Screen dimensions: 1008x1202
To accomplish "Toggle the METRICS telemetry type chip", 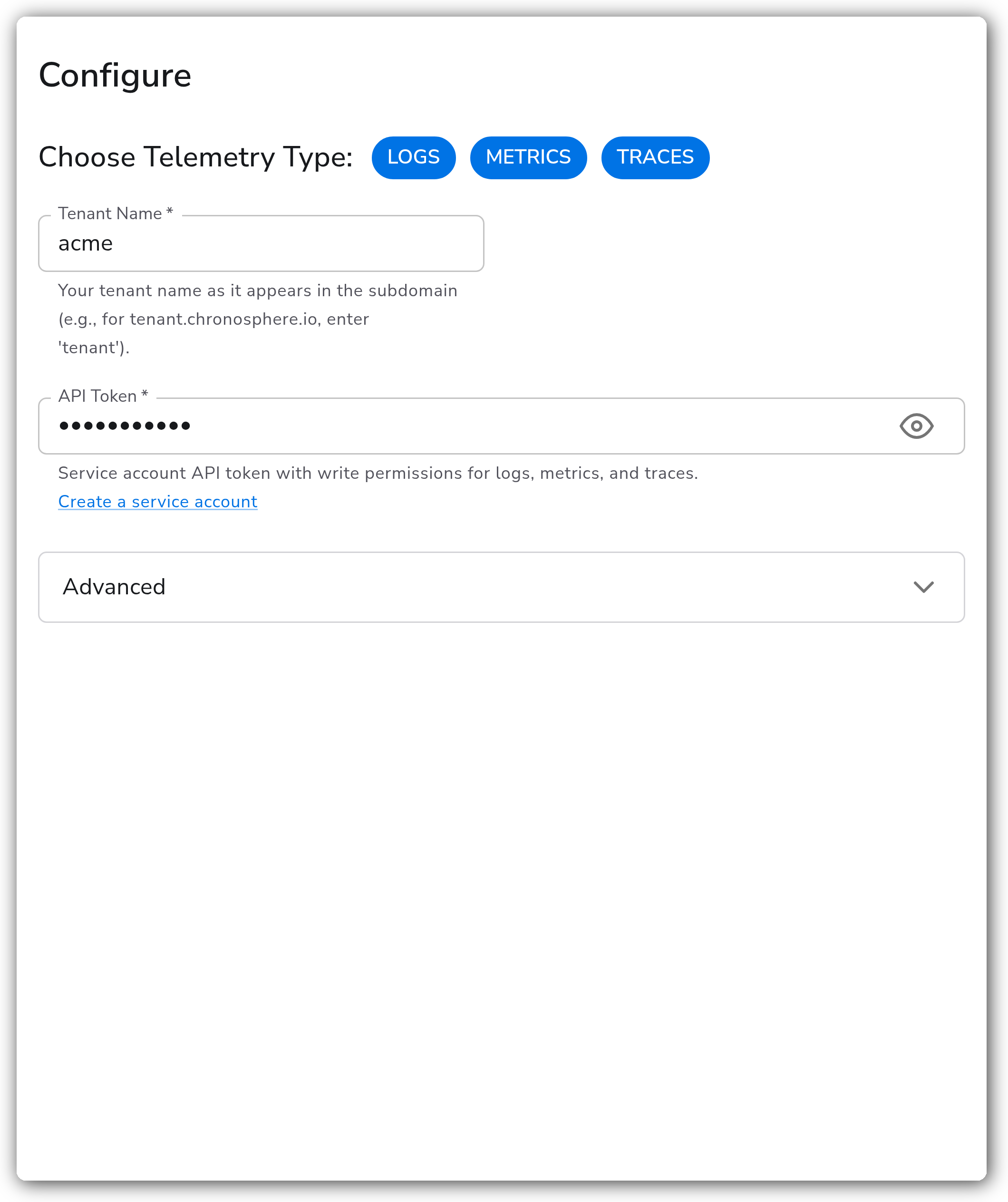I will point(528,157).
